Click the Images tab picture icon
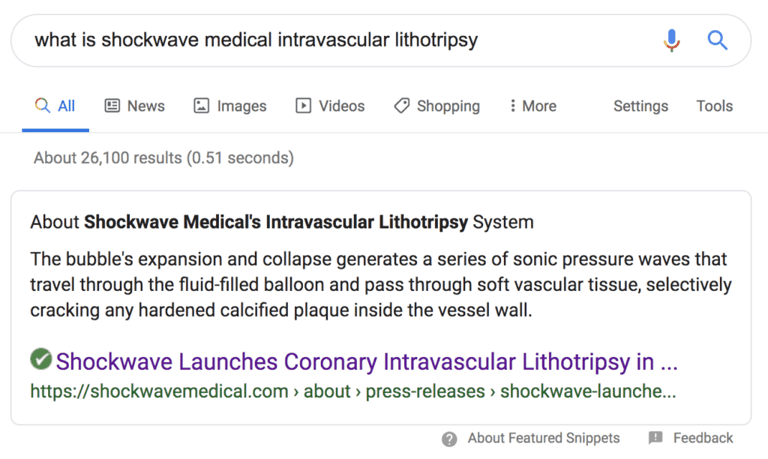 click(201, 105)
